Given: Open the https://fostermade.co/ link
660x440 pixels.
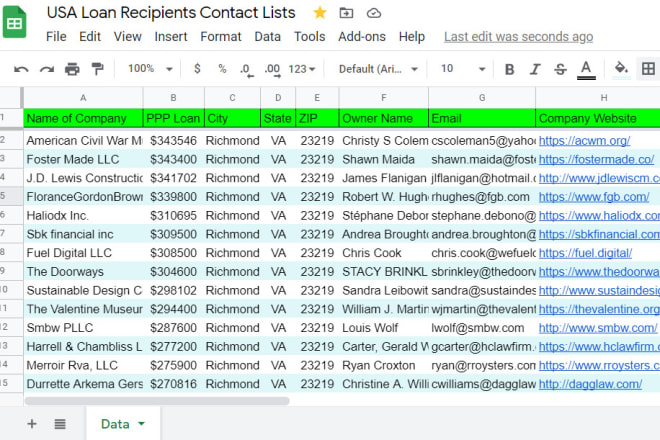Looking at the screenshot, I should point(596,160).
